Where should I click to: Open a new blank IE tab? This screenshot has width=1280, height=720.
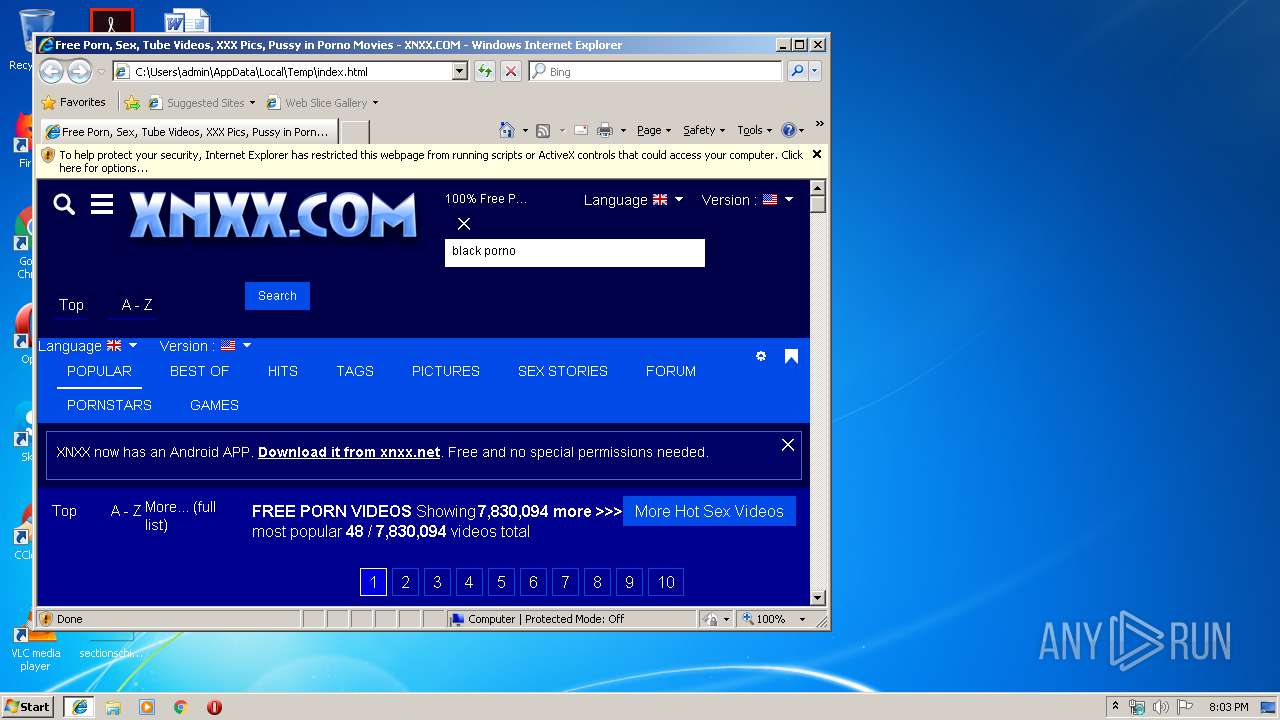point(355,131)
